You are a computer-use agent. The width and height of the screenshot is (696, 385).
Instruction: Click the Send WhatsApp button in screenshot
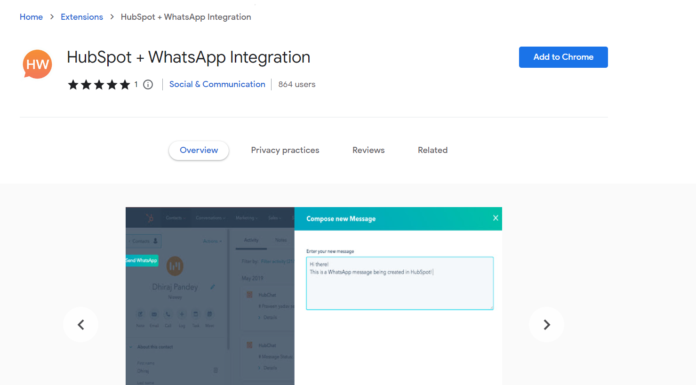(142, 260)
